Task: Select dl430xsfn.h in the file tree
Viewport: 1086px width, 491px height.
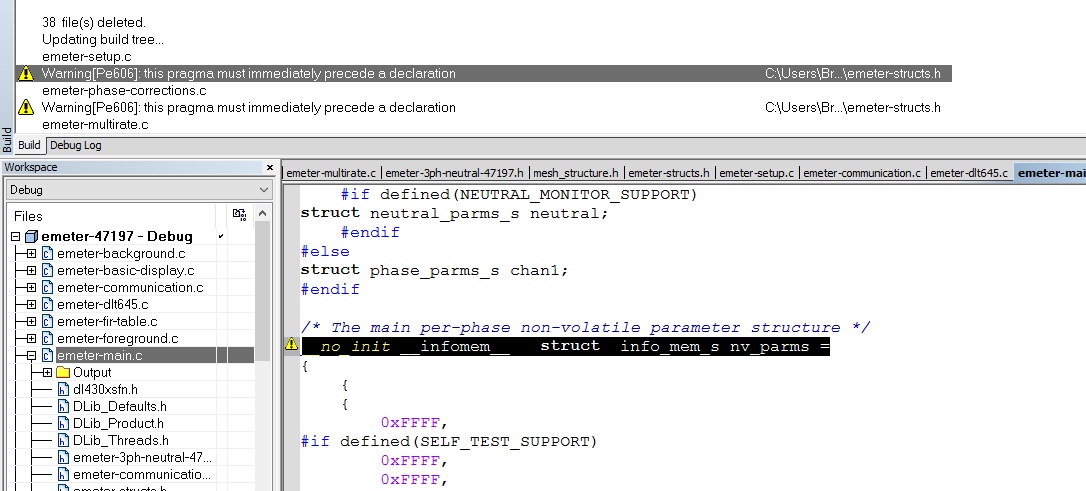Action: (x=105, y=389)
